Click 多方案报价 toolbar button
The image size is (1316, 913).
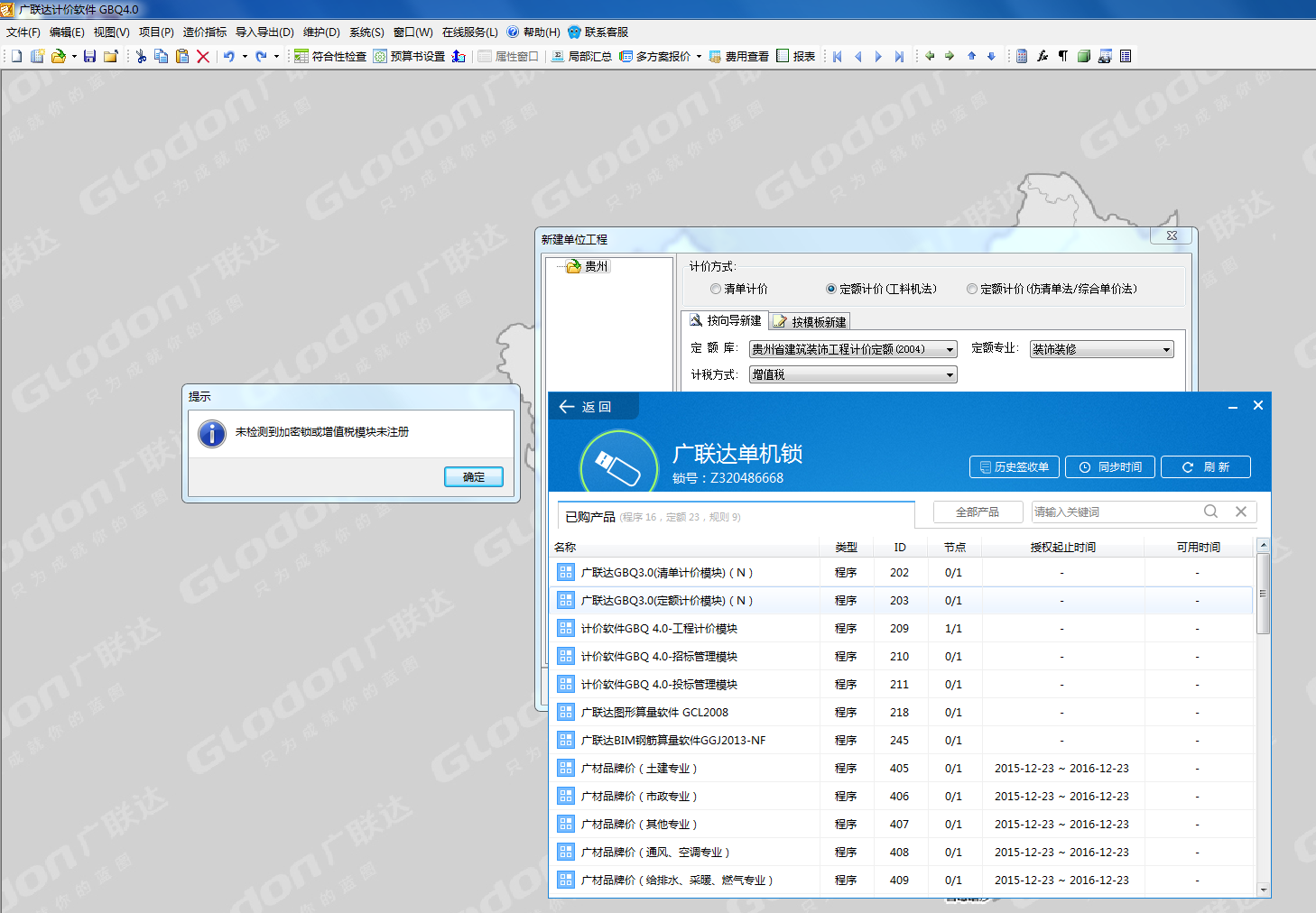(x=654, y=56)
